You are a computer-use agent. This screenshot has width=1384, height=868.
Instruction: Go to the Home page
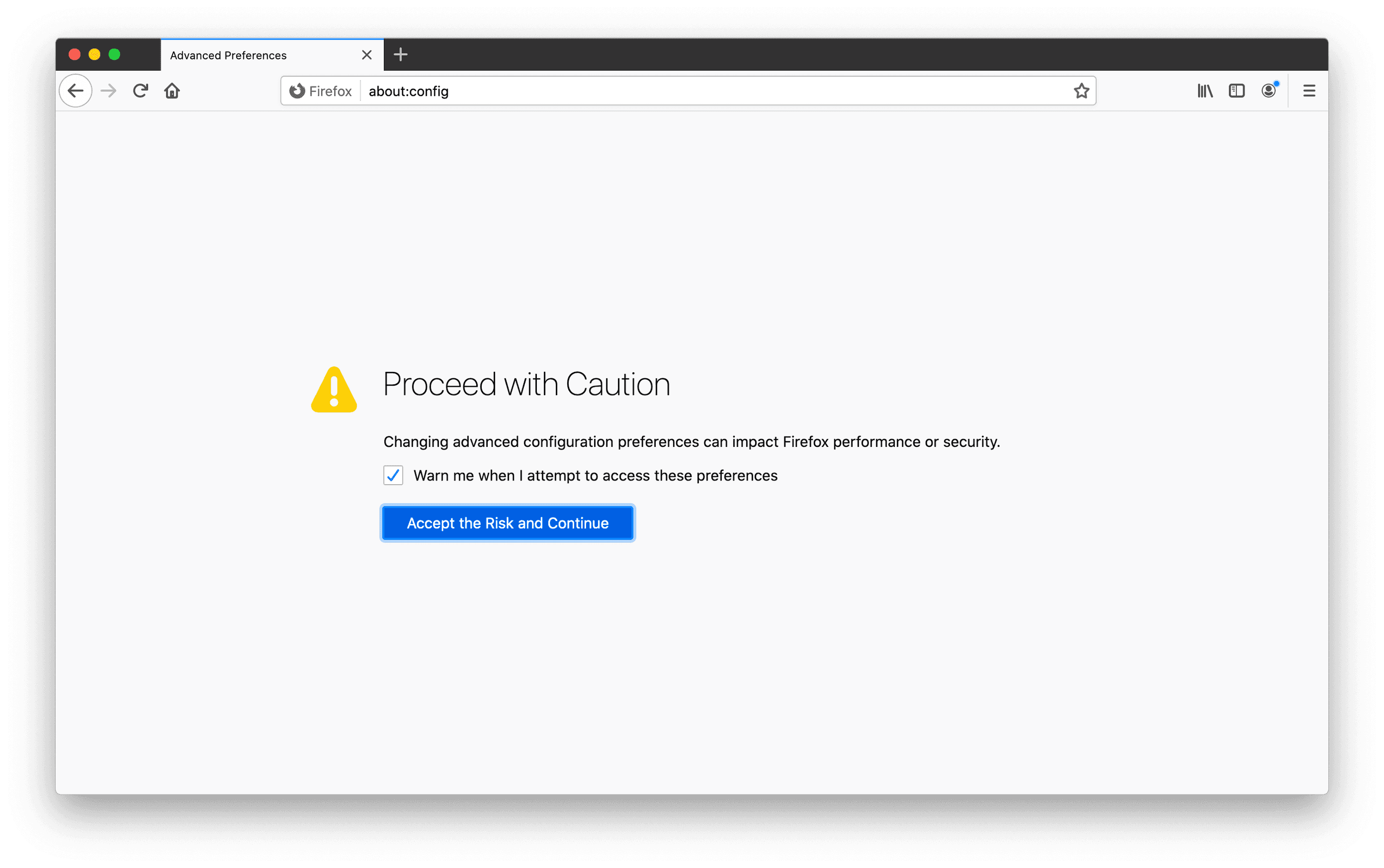pyautogui.click(x=172, y=91)
